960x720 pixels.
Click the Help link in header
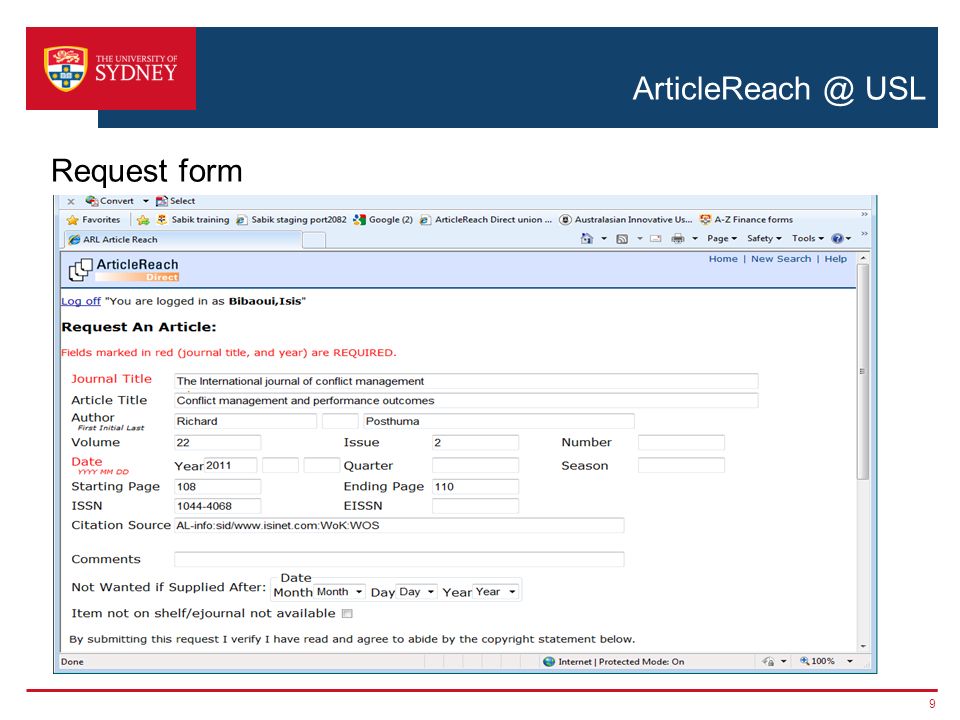836,259
